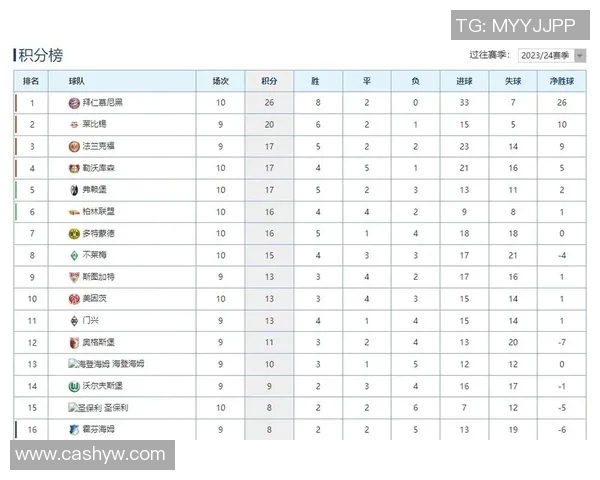
Task: Click the Frankfurt (法兰克福) team crest
Action: (74, 147)
